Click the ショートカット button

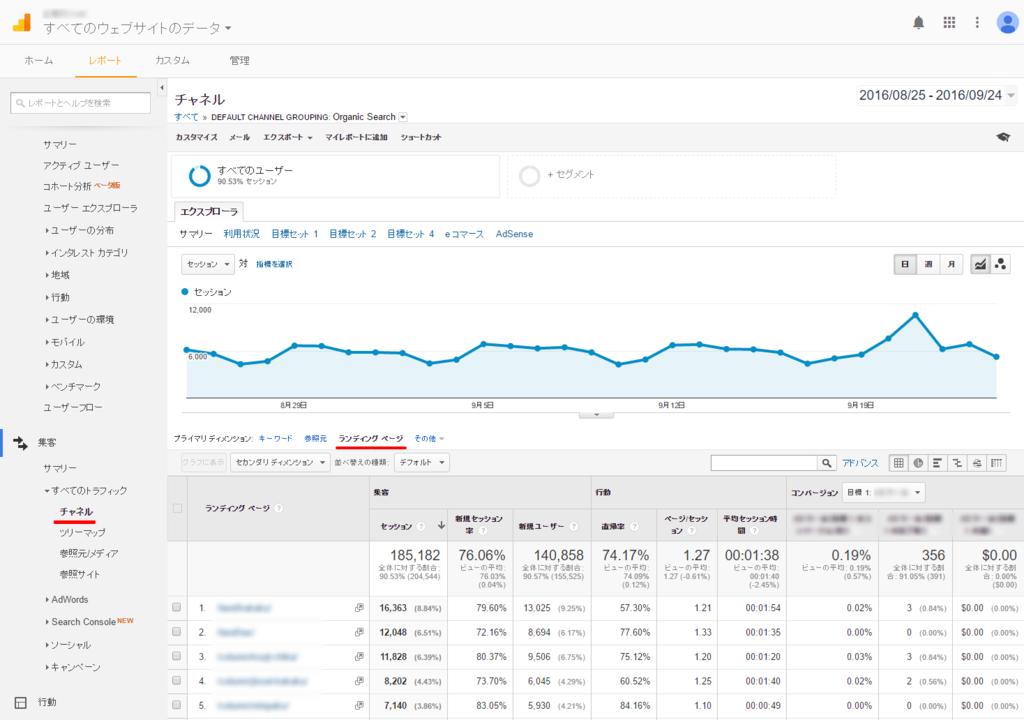pyautogui.click(x=421, y=137)
